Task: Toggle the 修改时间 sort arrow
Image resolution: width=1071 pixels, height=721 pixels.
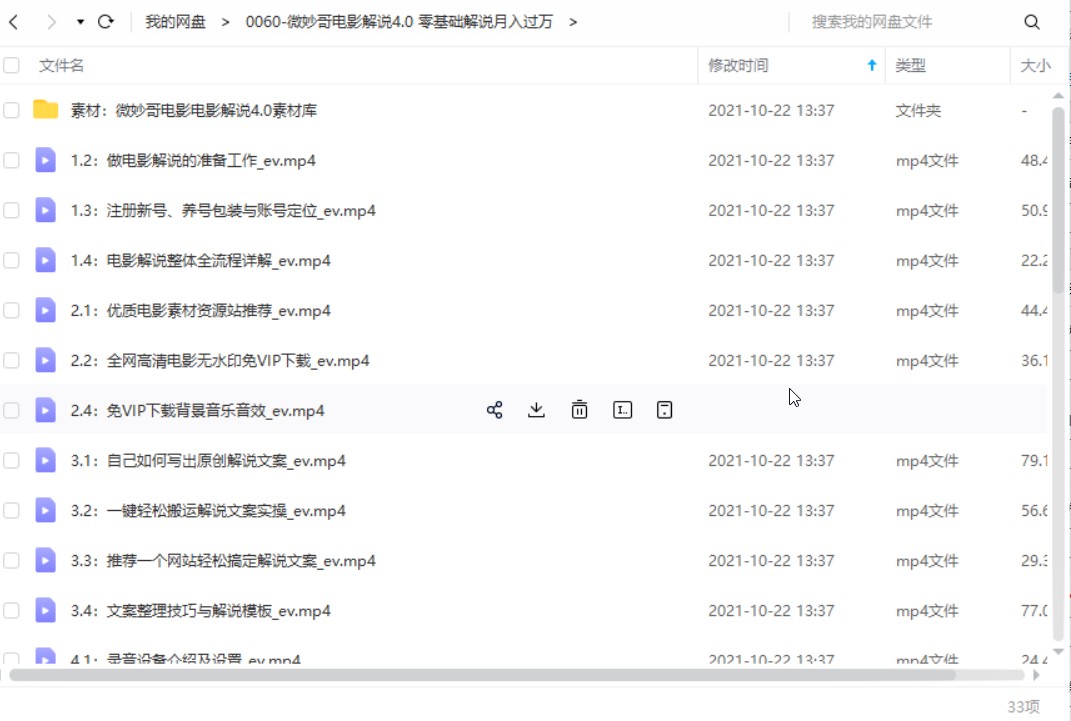Action: [x=871, y=66]
